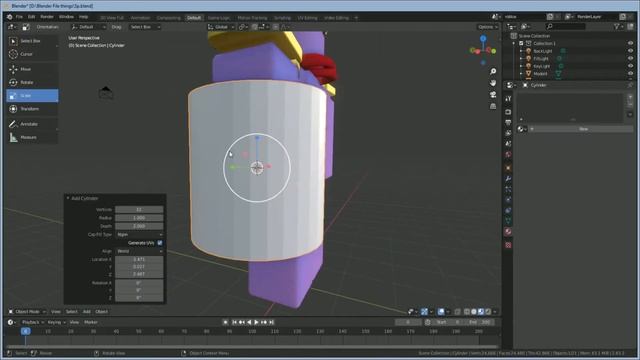This screenshot has height=360, width=640.
Task: Open Playback dropdown in timeline
Action: pyautogui.click(x=32, y=322)
